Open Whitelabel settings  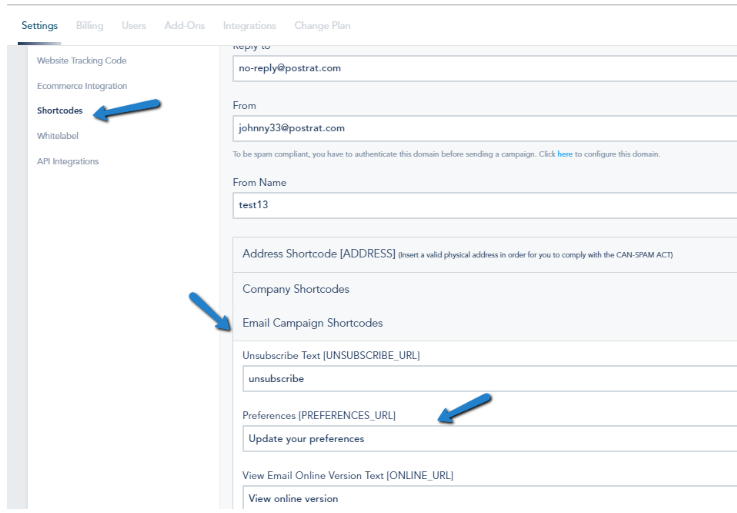tap(58, 136)
